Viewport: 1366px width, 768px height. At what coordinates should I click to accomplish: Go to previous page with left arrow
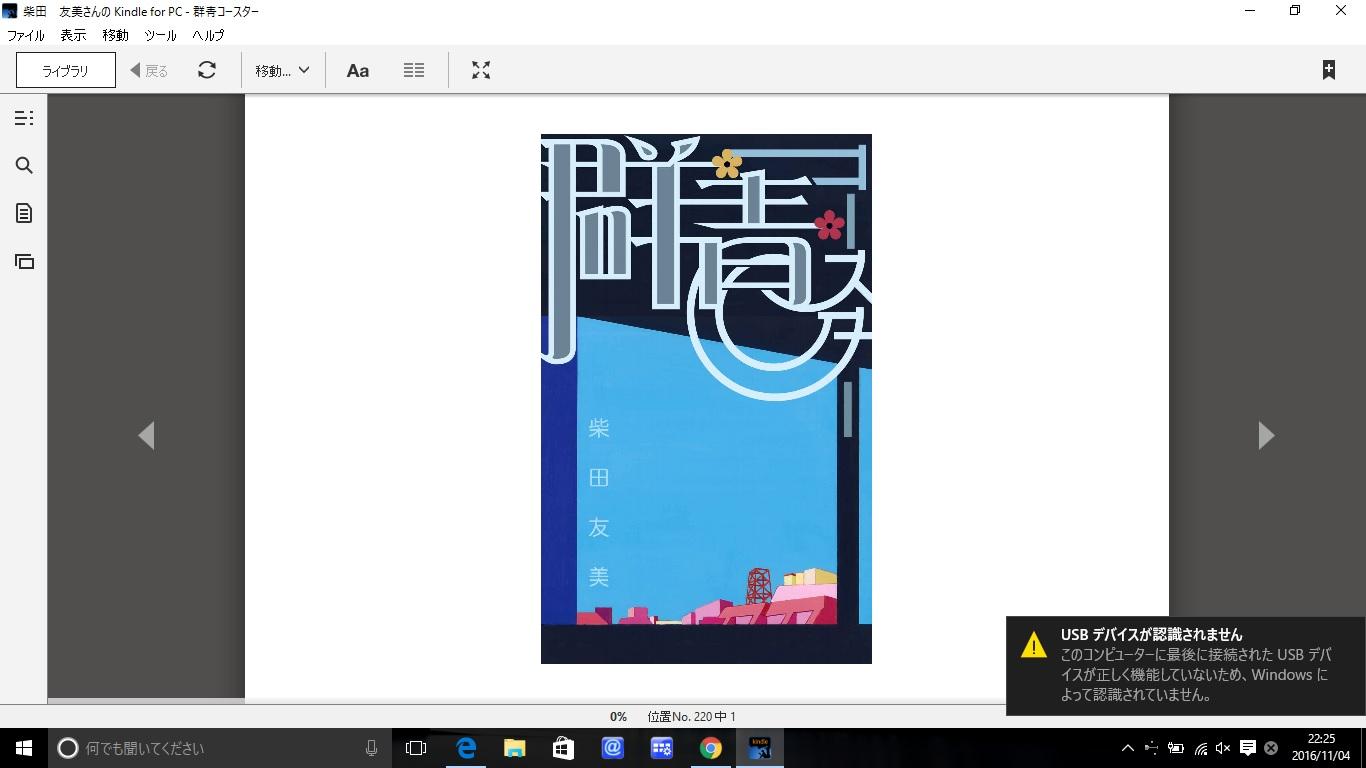[x=146, y=435]
